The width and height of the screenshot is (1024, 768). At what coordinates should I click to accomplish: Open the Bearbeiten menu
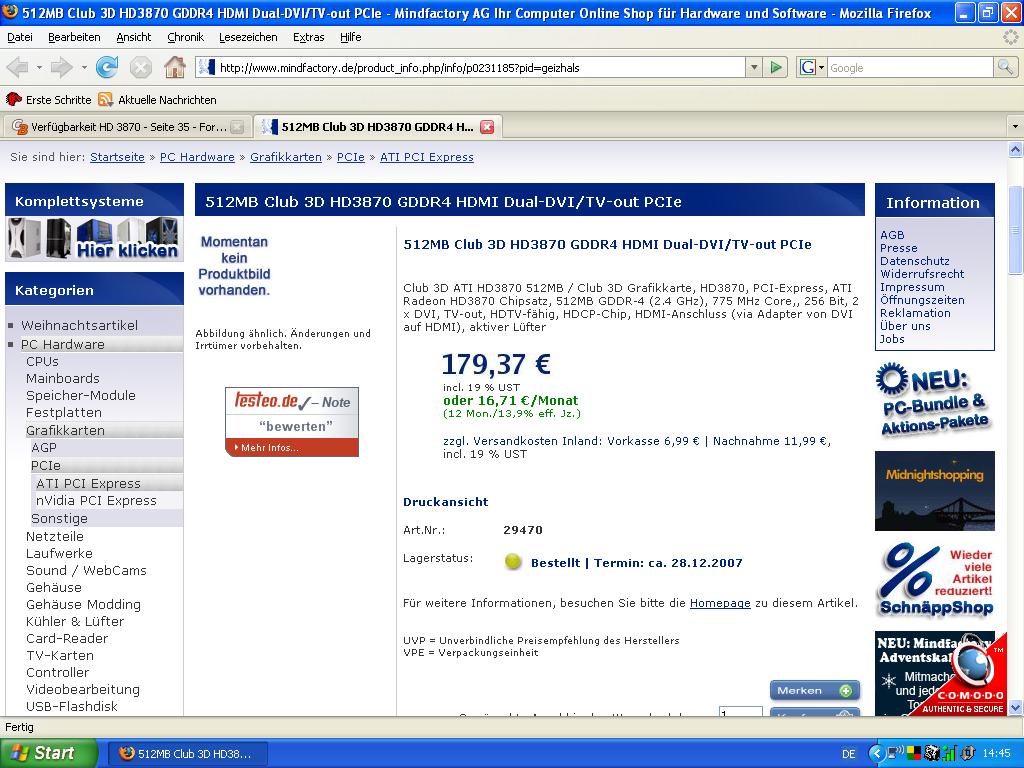[74, 37]
